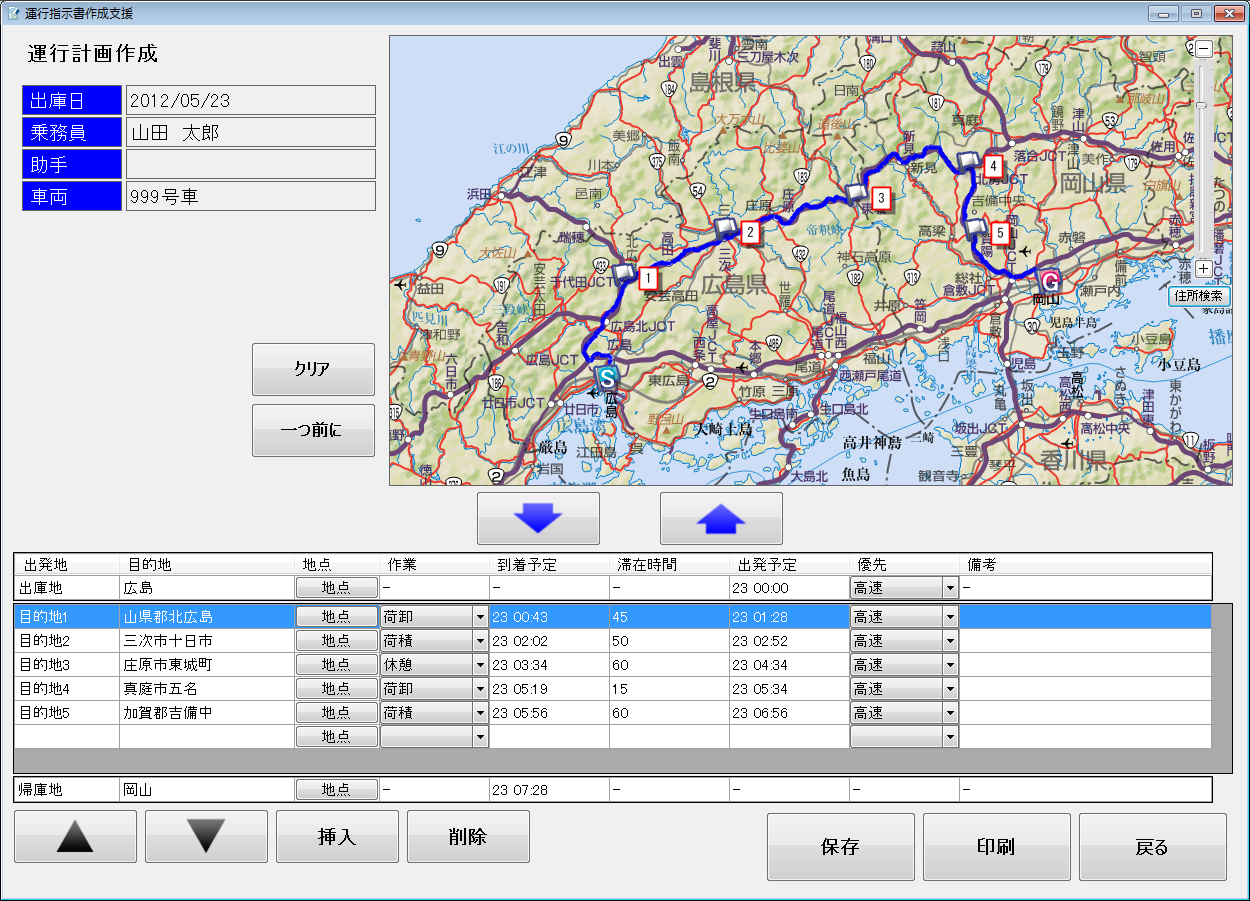Select the 真庭市五名 destination cell
This screenshot has height=901, width=1250.
[x=207, y=689]
